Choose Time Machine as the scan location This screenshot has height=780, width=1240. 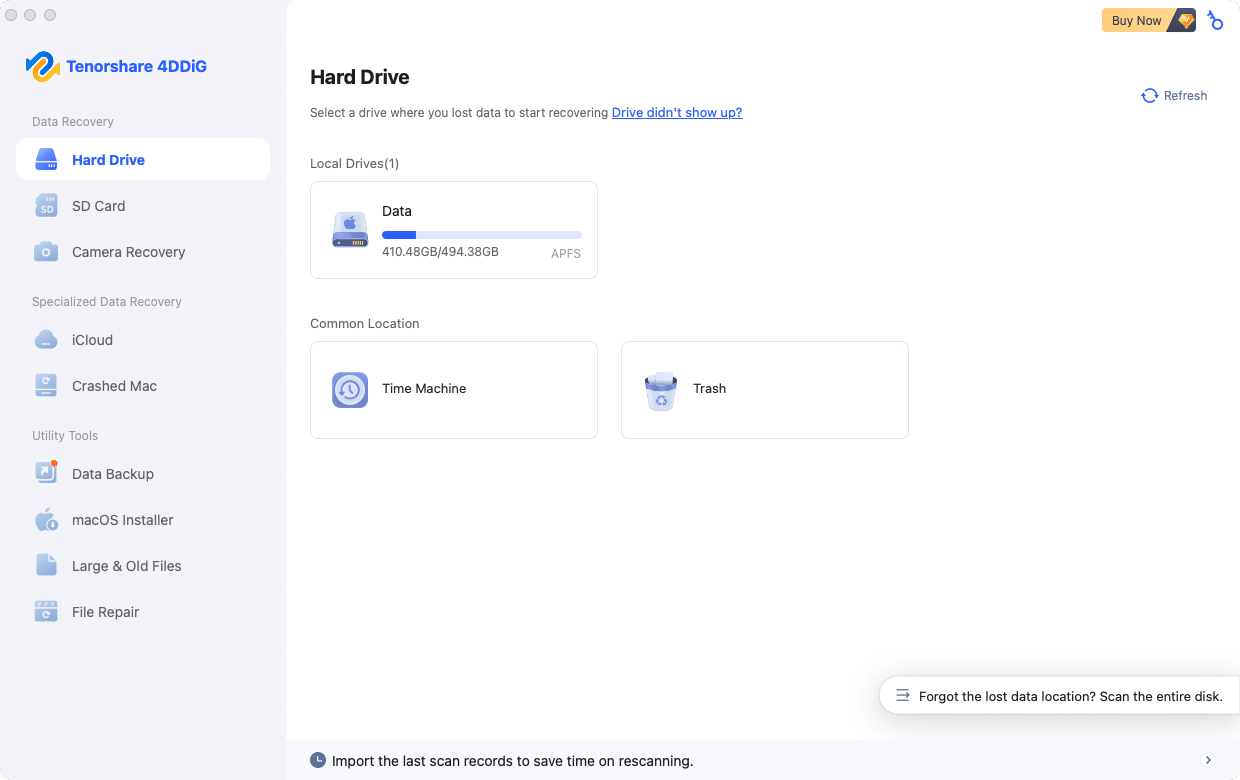(x=454, y=390)
